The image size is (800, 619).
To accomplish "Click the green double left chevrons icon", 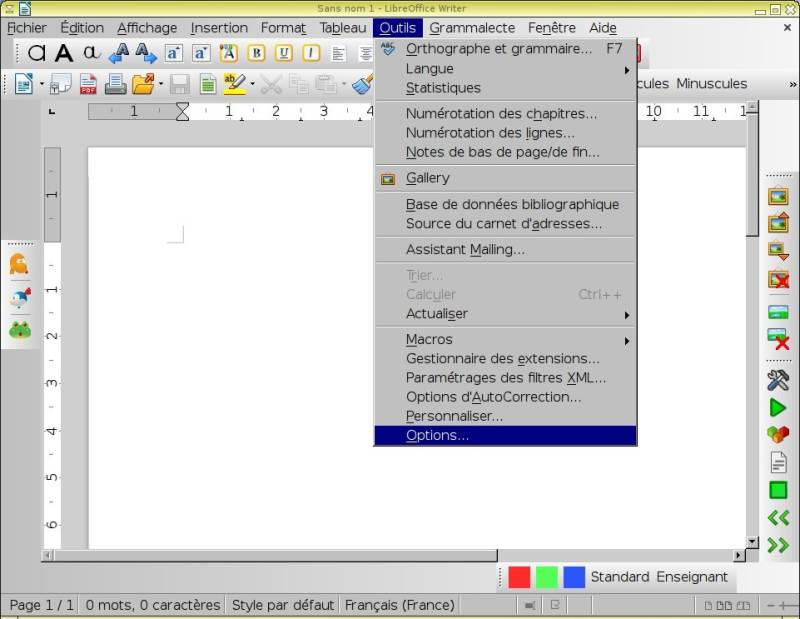I will pyautogui.click(x=778, y=518).
